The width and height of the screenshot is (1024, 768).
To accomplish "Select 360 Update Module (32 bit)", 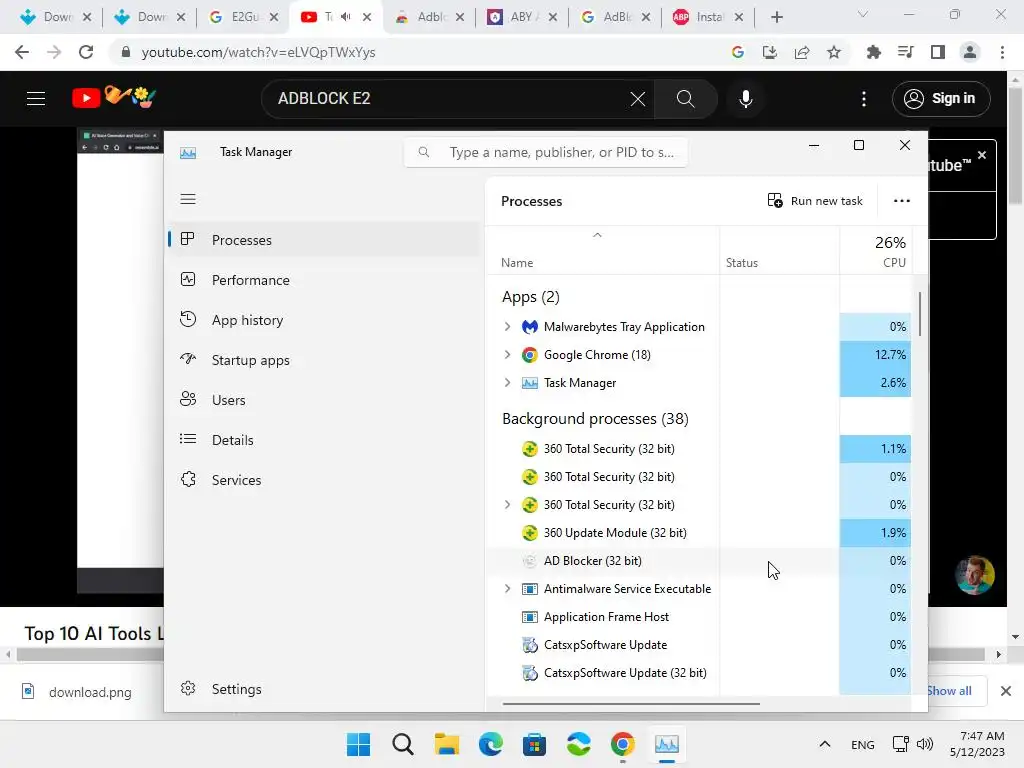I will 699,533.
